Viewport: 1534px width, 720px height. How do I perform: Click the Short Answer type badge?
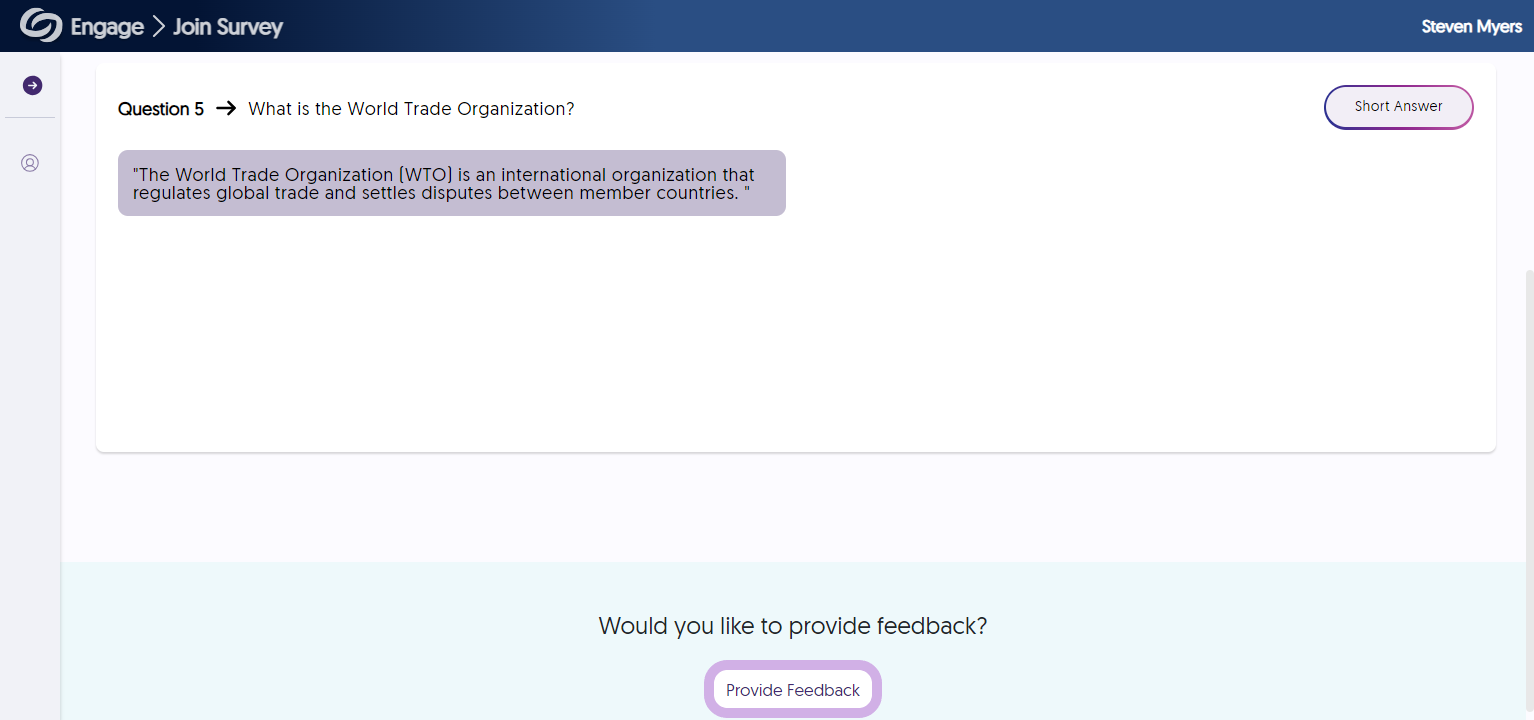click(x=1398, y=107)
